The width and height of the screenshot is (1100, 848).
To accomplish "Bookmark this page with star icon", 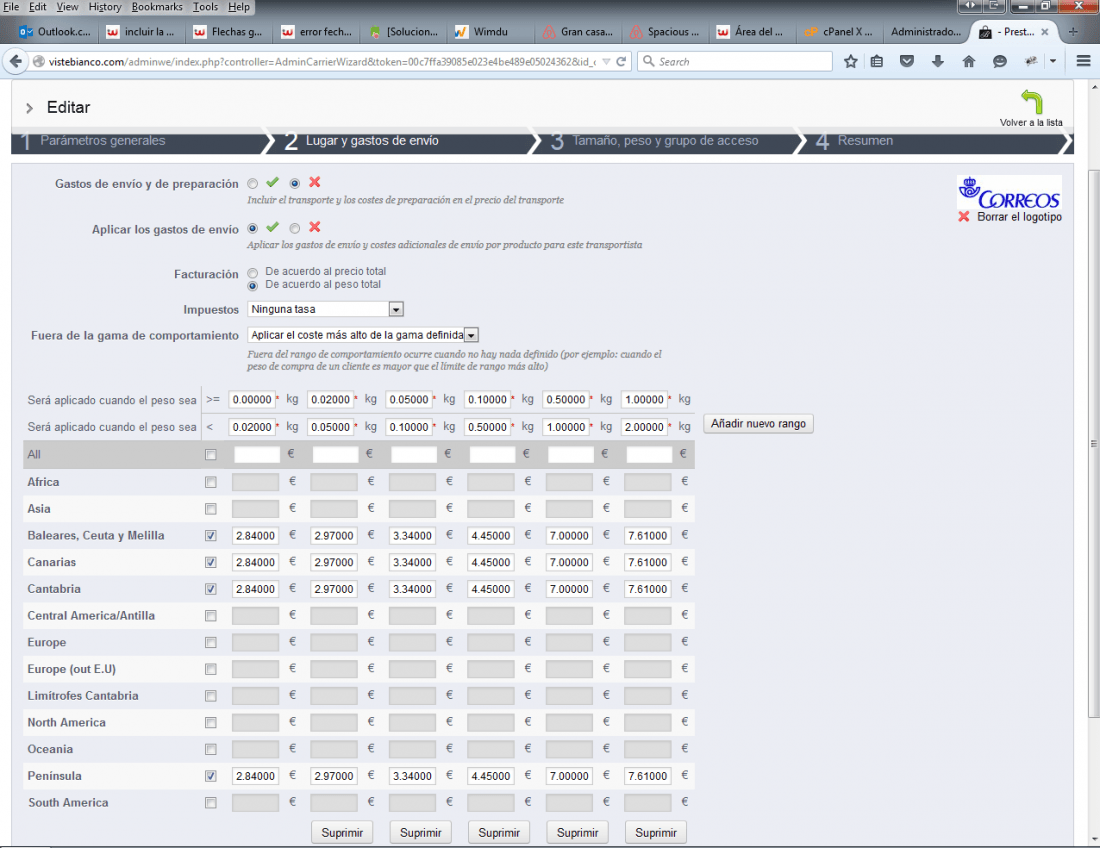I will pyautogui.click(x=850, y=62).
